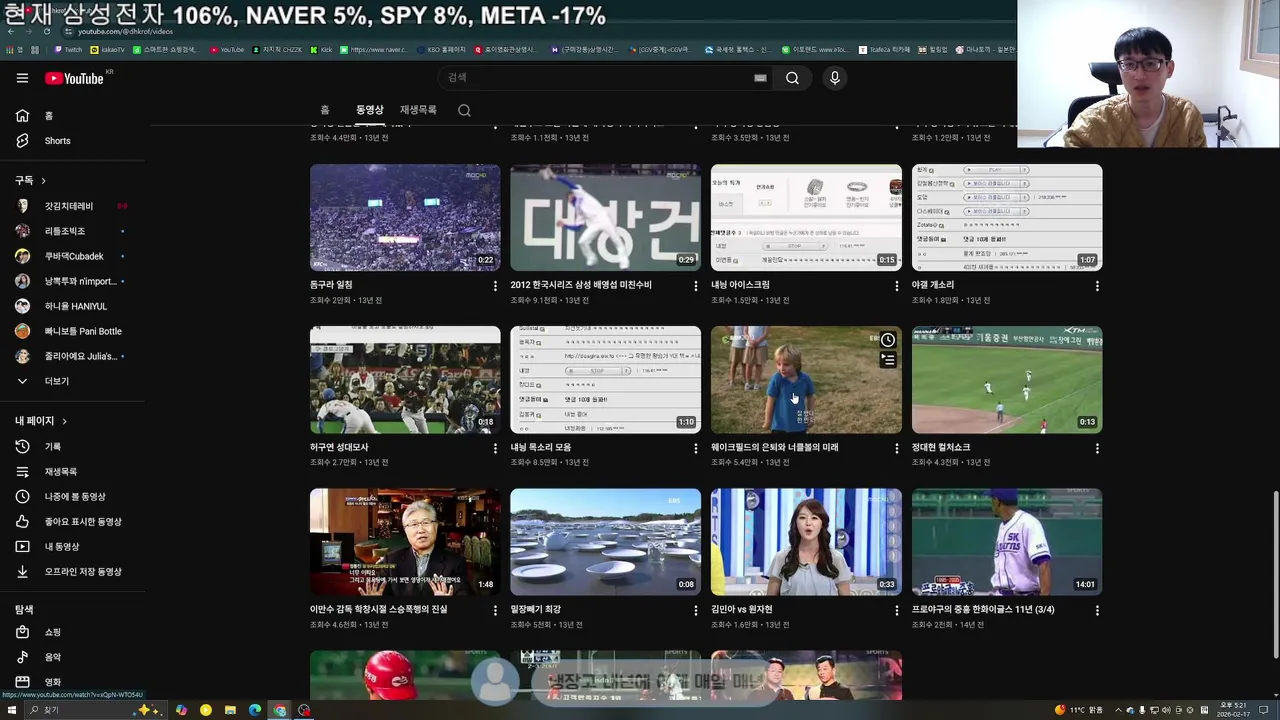This screenshot has height=720, width=1280.
Task: Open 쇼핑 in the explore section
Action: pos(72,632)
